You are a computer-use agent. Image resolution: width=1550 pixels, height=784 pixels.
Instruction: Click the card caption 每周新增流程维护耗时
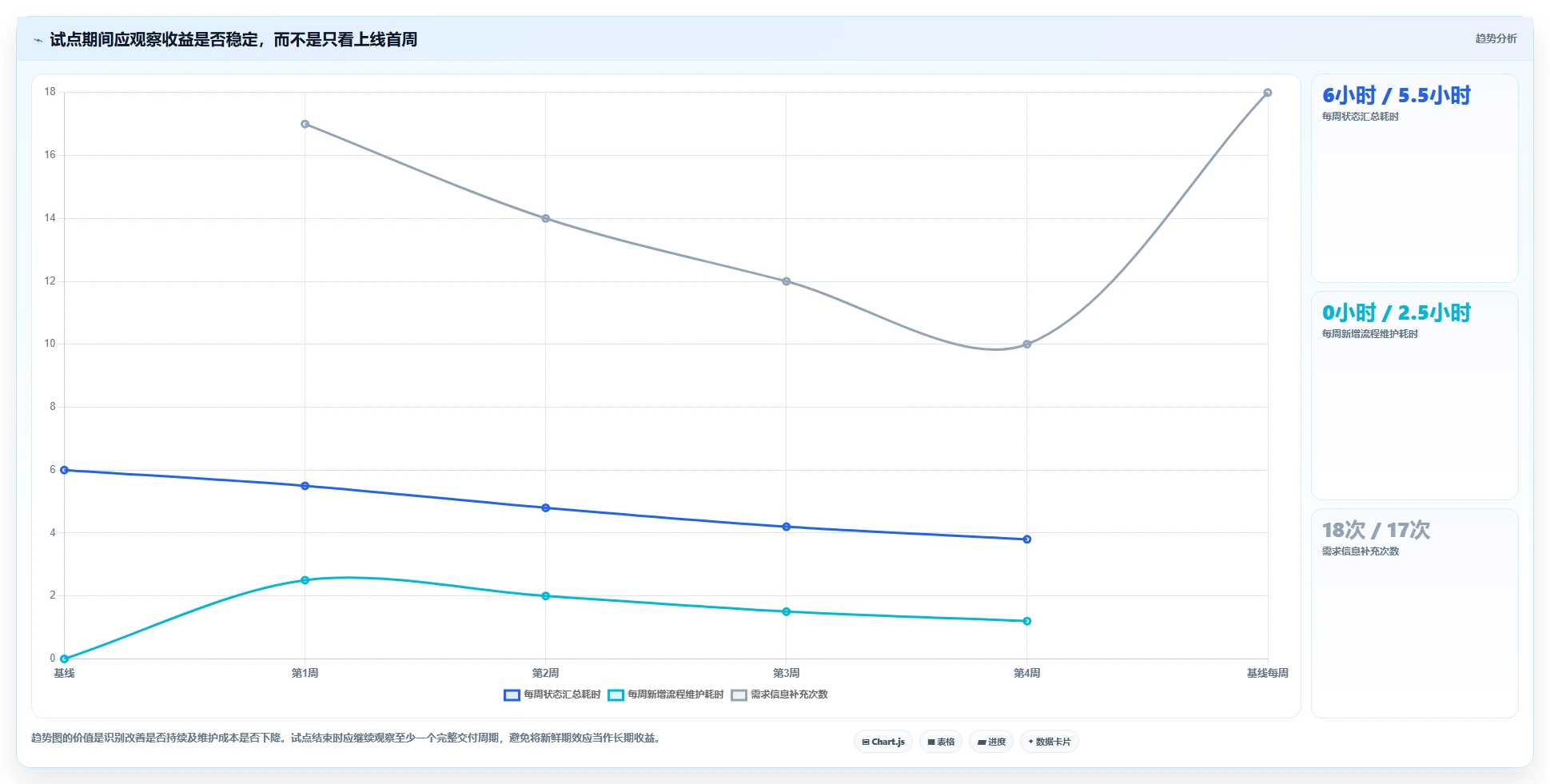1369,334
